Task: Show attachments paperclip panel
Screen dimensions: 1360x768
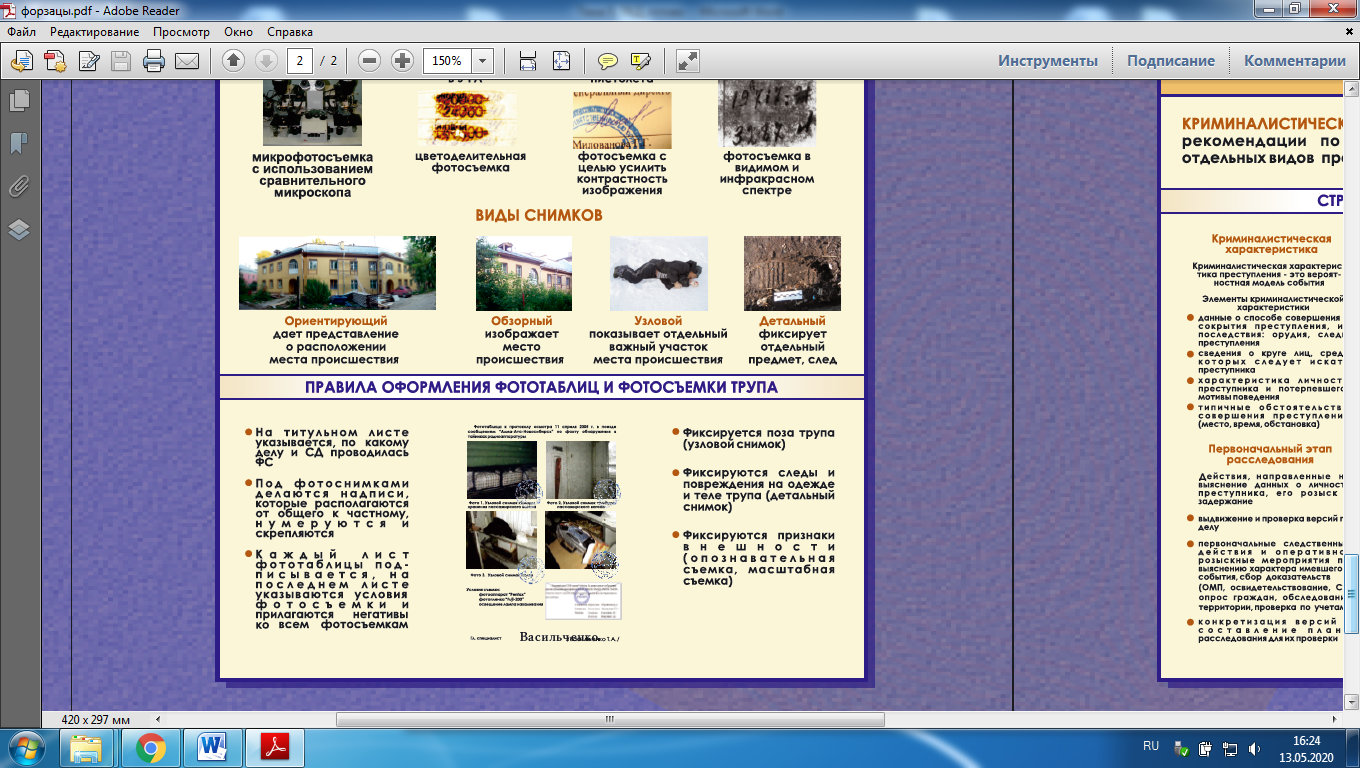Action: 18,186
